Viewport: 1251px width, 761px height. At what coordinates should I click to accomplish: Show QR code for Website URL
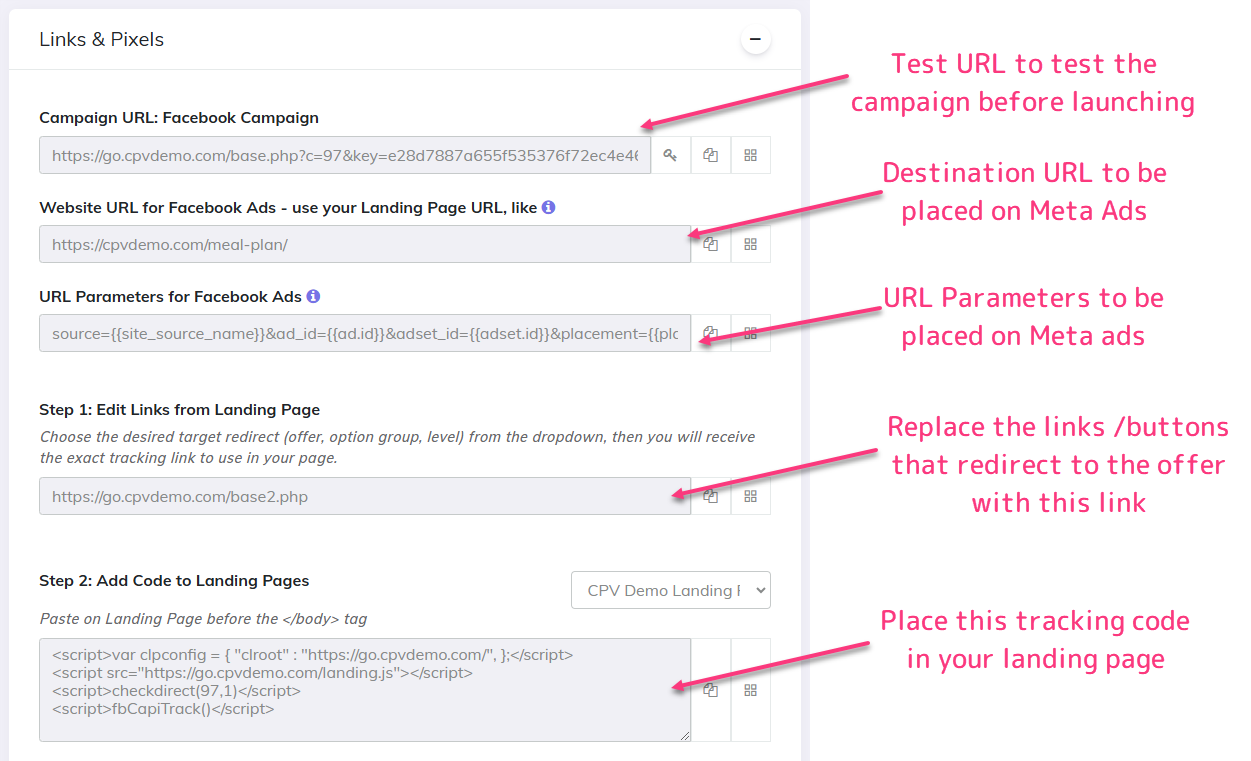pyautogui.click(x=751, y=244)
